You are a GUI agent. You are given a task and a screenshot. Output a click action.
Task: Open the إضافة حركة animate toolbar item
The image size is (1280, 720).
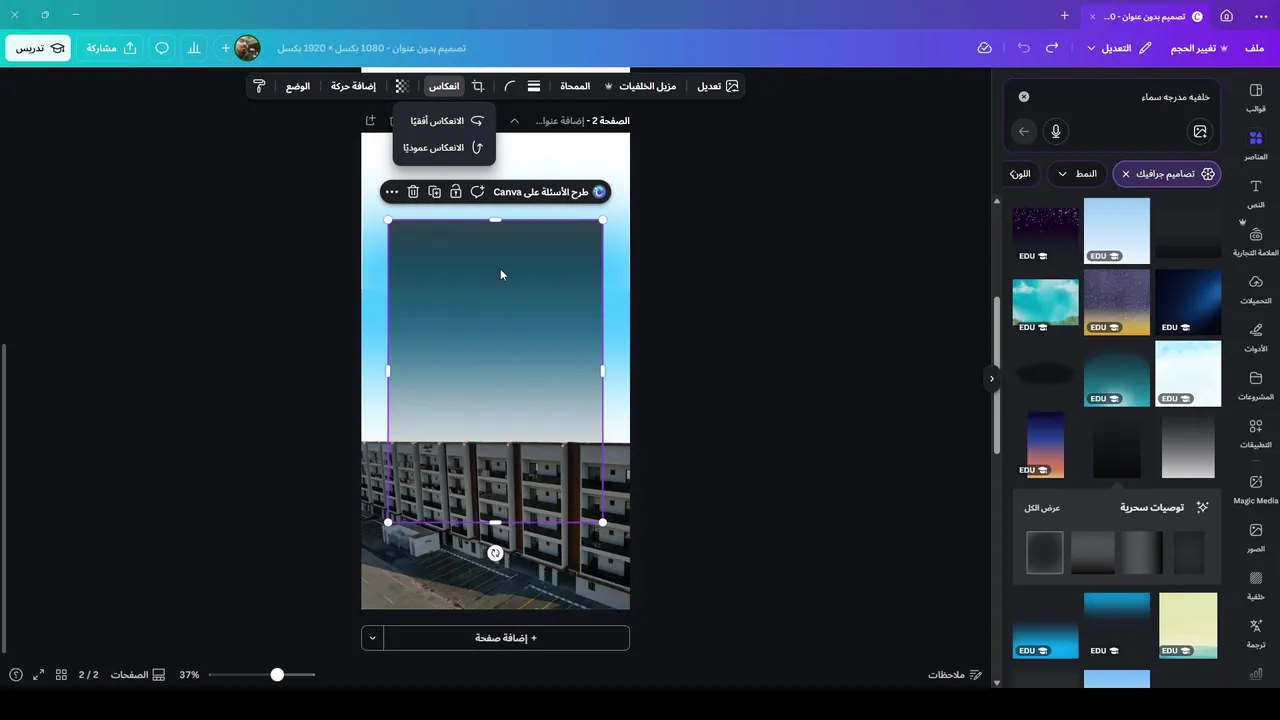[x=353, y=86]
